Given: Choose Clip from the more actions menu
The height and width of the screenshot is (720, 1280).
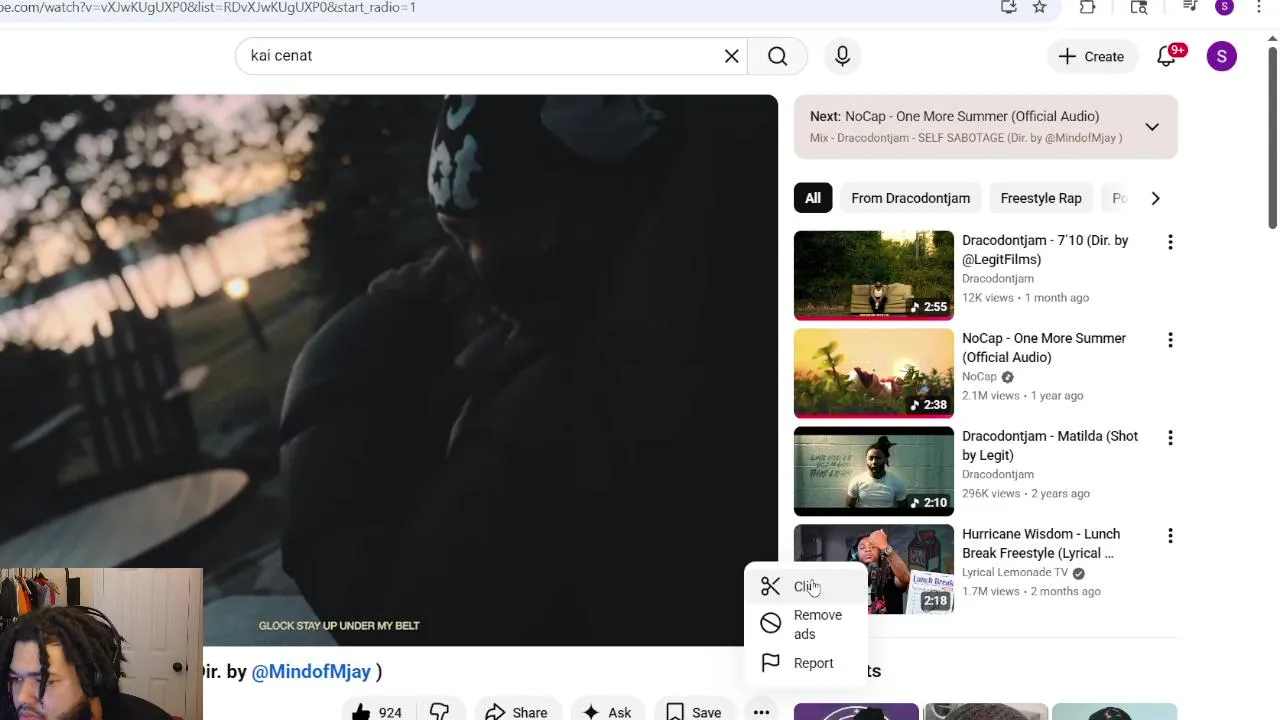Looking at the screenshot, I should (806, 586).
